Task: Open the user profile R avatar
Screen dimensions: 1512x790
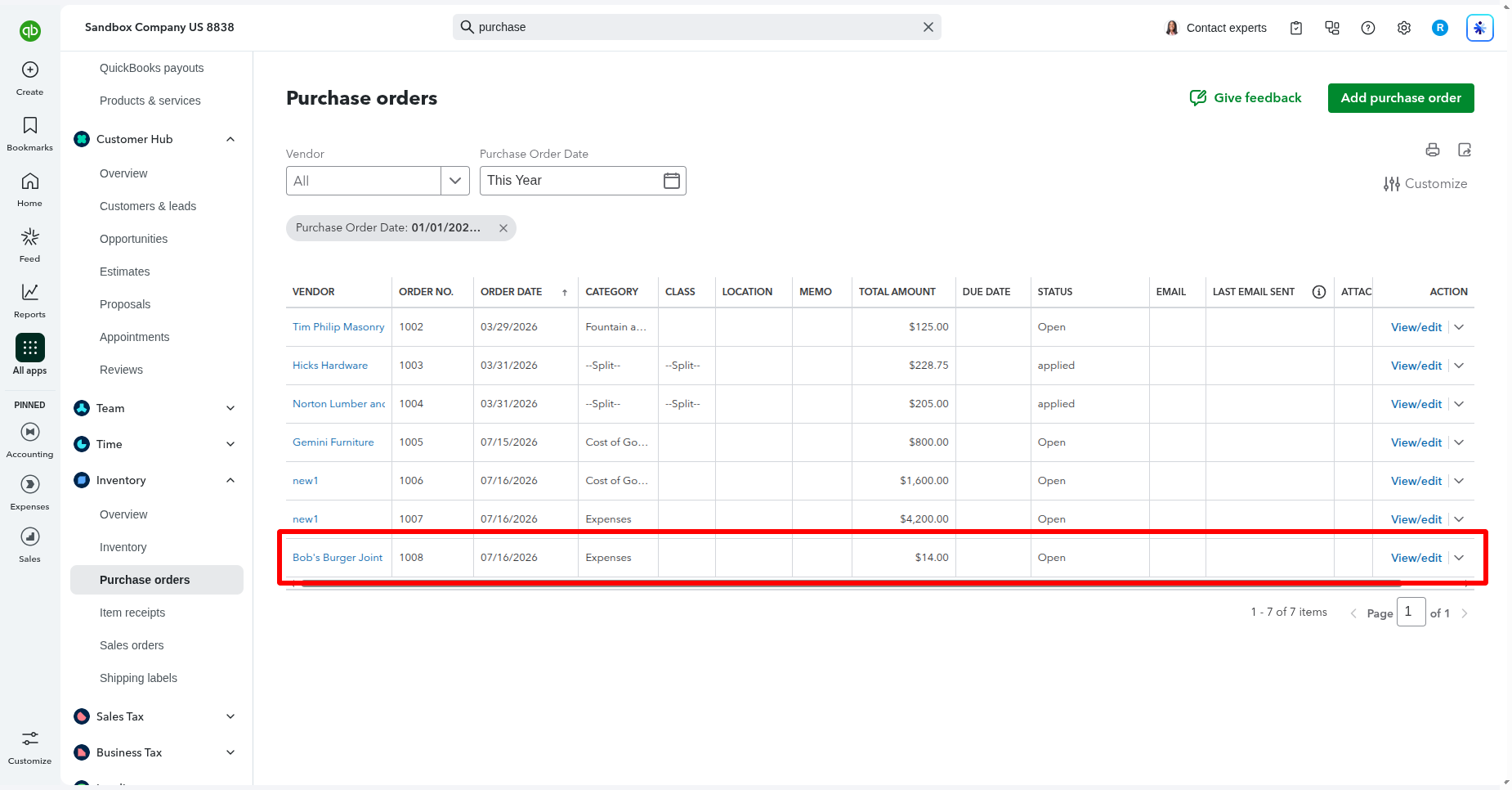Action: point(1440,28)
